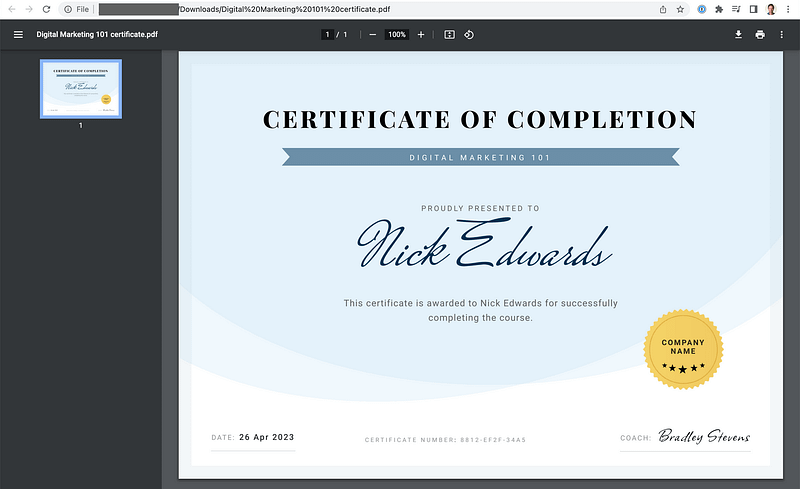Open the Chrome three-dot menu
This screenshot has width=800, height=489.
click(788, 9)
